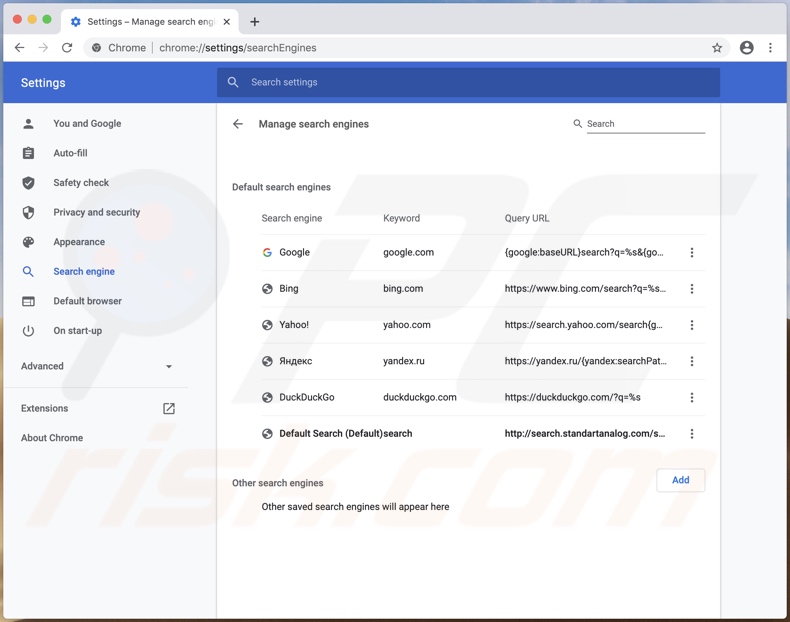Bookmark this page with the star icon
790x622 pixels.
717,48
